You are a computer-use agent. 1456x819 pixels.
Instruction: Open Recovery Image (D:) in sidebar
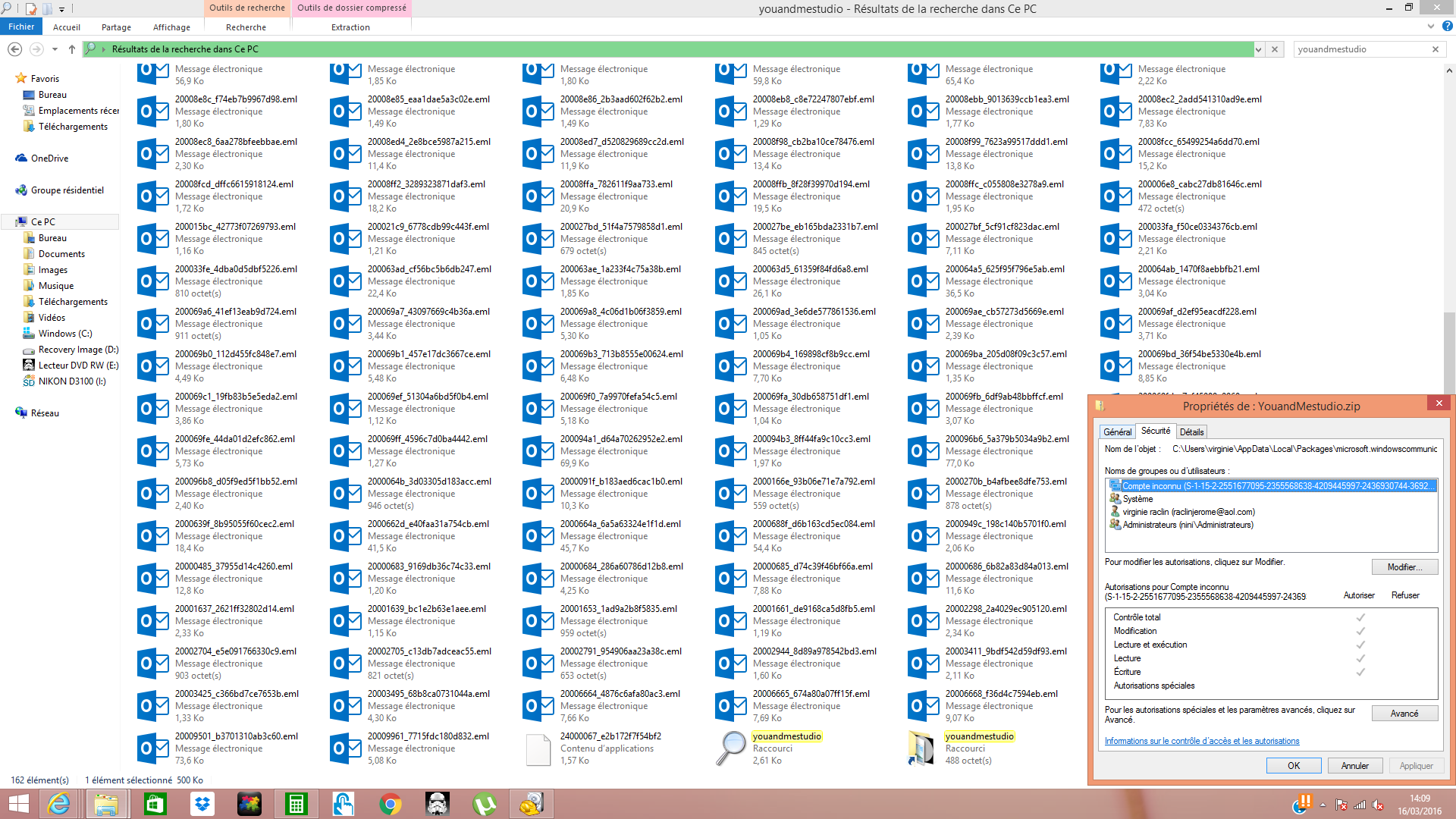pos(78,350)
